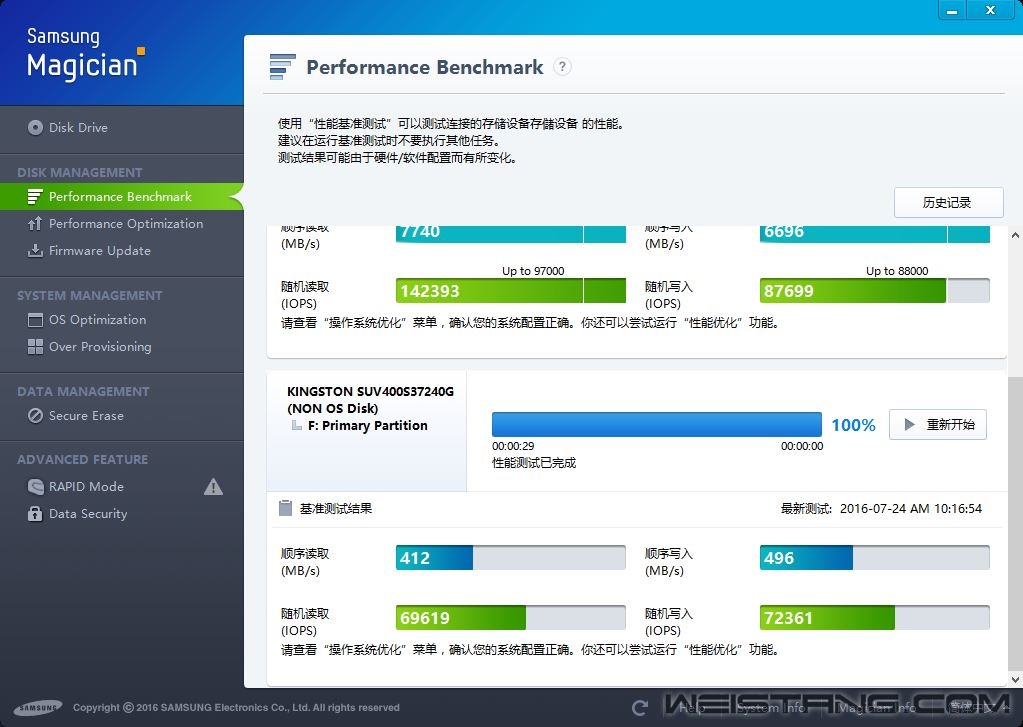Viewport: 1023px width, 727px height.
Task: Open OS Optimization
Action: point(121,320)
